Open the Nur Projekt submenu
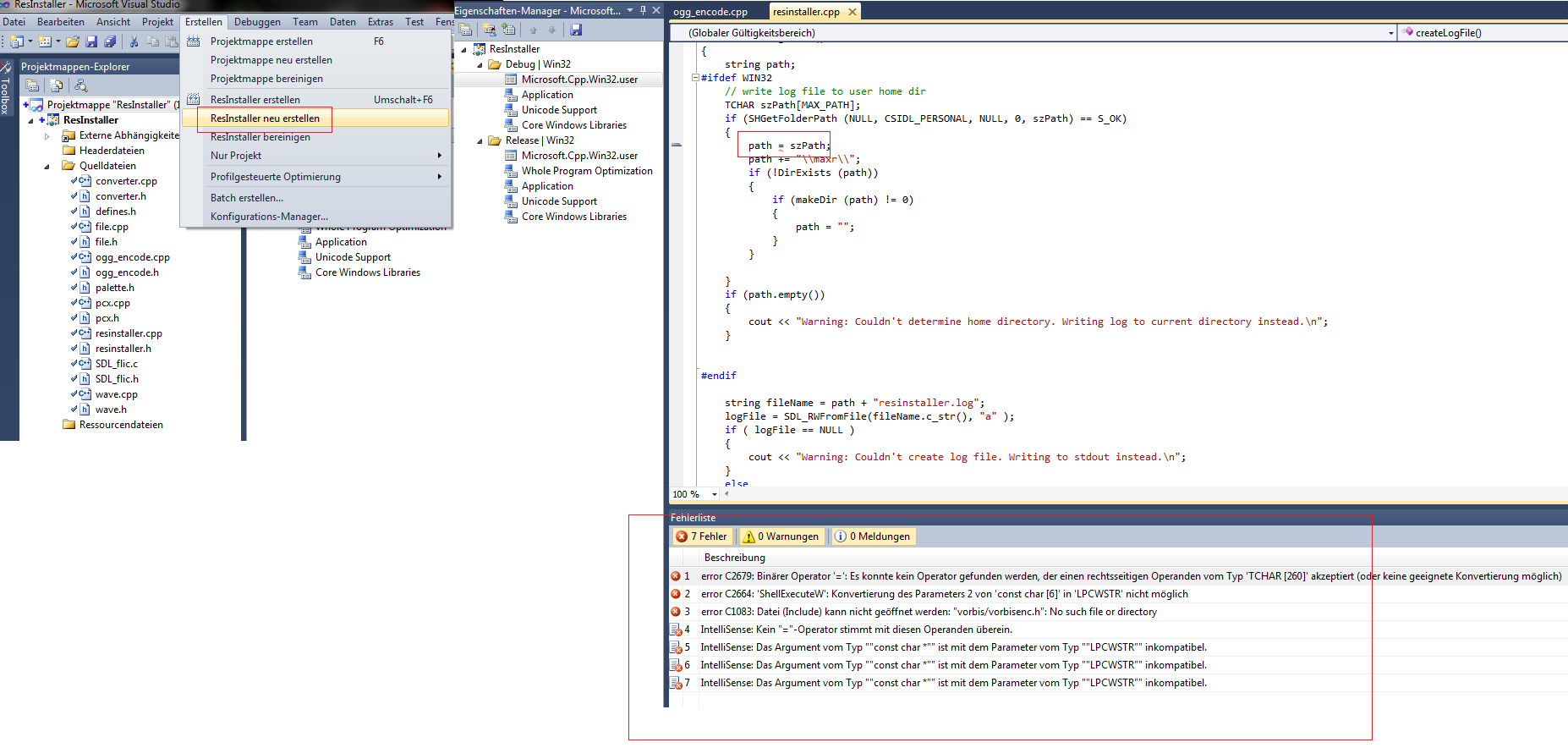Image resolution: width=1568 pixels, height=748 pixels. coord(316,156)
